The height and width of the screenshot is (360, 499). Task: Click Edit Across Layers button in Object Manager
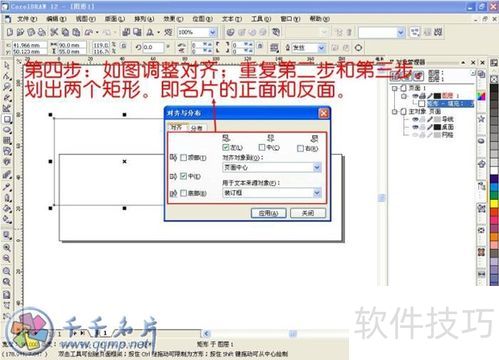(x=407, y=76)
